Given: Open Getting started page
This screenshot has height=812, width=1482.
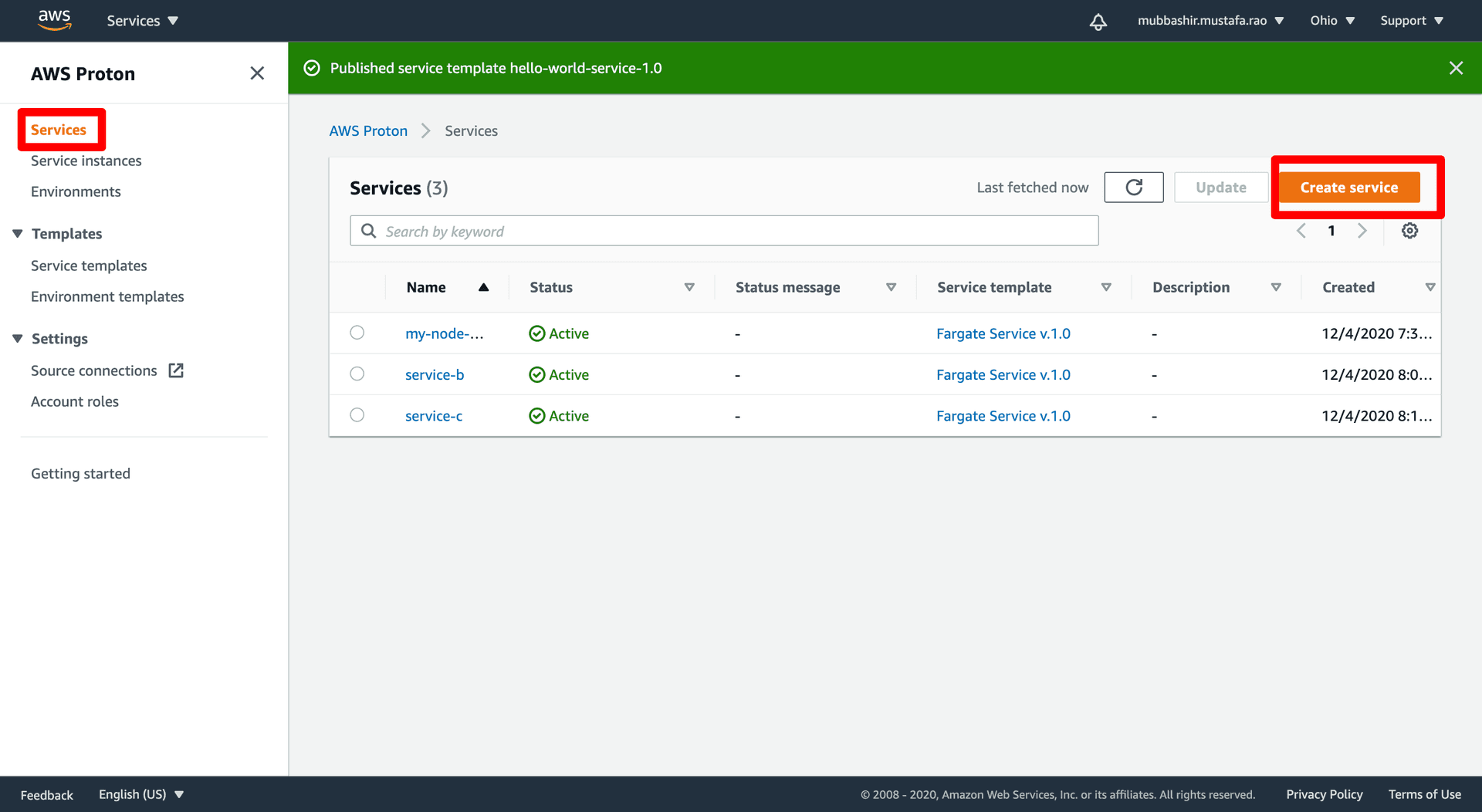Looking at the screenshot, I should [x=80, y=473].
